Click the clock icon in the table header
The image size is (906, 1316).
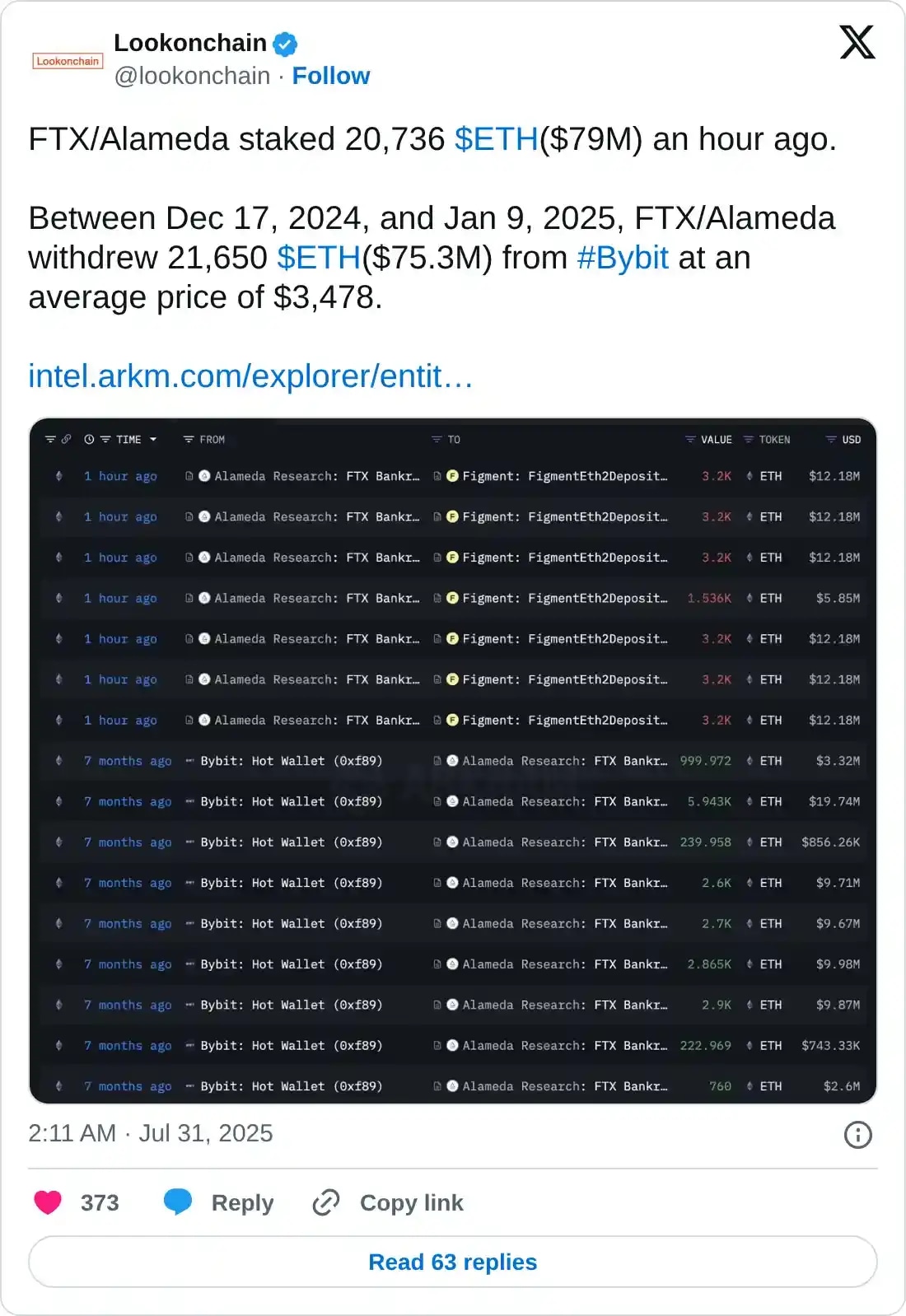88,439
